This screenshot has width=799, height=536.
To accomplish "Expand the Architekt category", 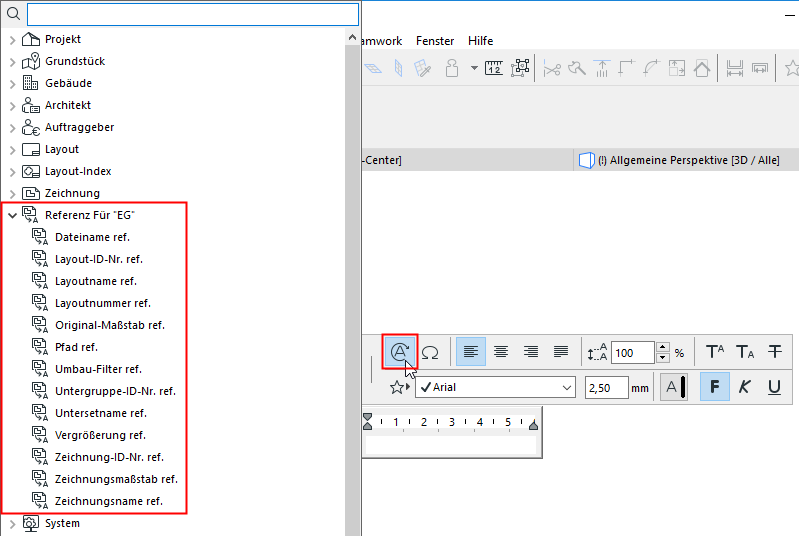I will (13, 106).
